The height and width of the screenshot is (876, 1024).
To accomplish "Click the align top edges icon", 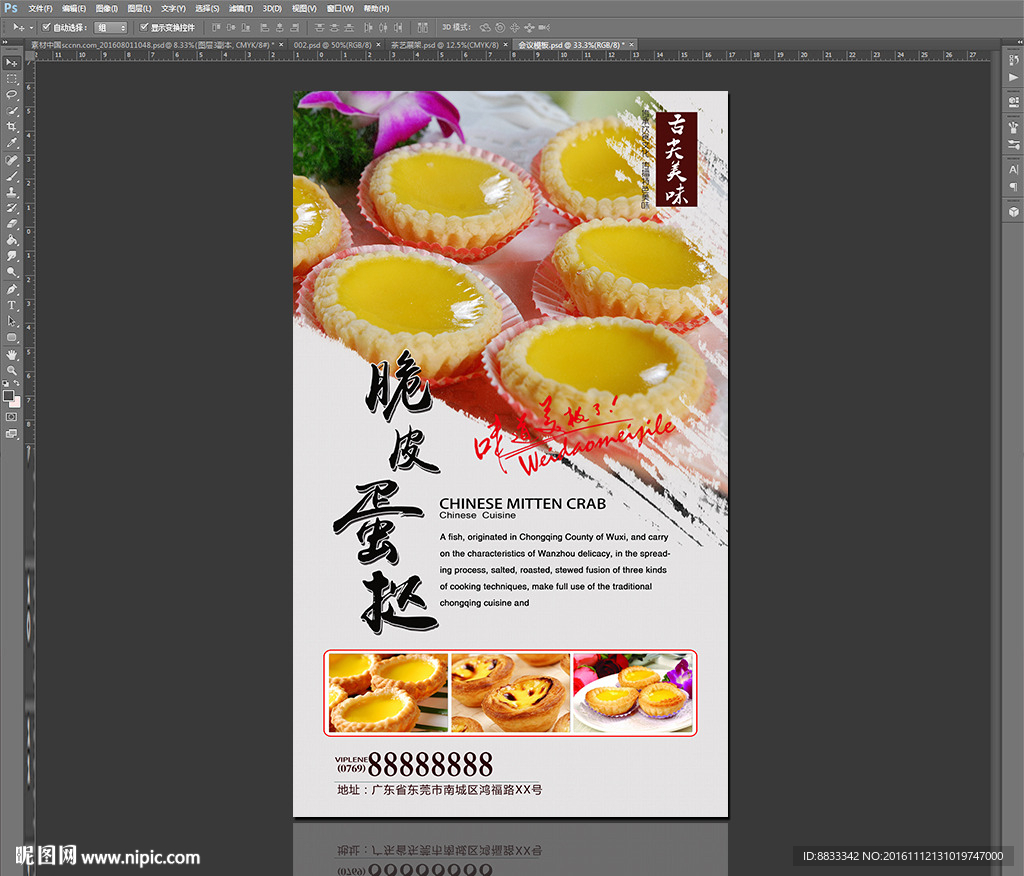I will coord(216,27).
